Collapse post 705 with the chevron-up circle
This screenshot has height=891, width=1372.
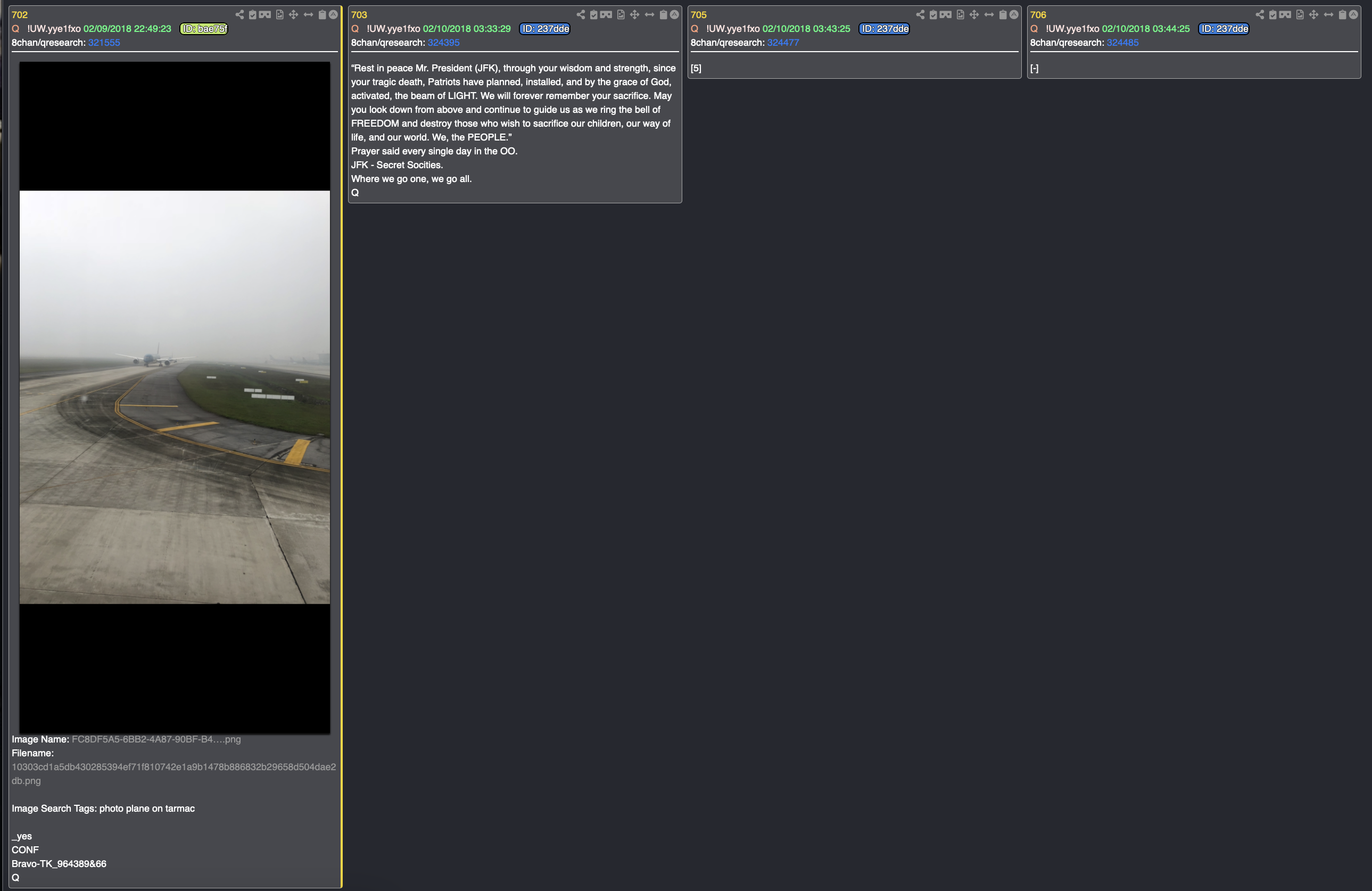1014,14
